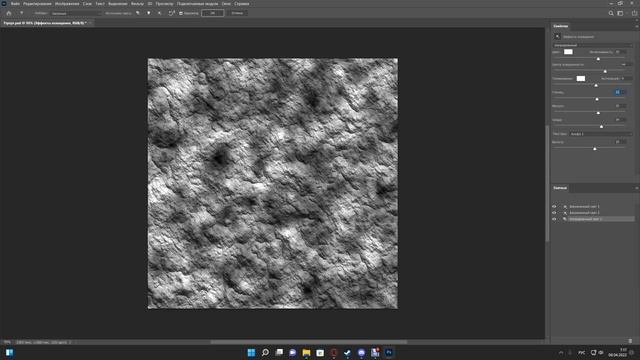This screenshot has height=360, width=640.
Task: Open Widgets button on taskbar
Action: tap(9, 352)
